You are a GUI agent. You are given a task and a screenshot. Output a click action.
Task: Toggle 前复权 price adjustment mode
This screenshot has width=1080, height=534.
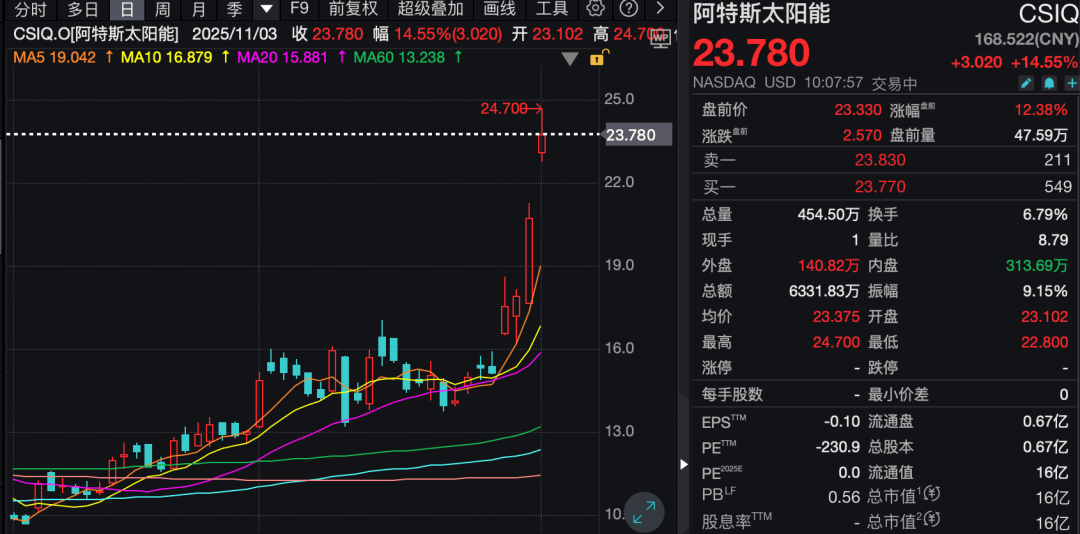coord(354,9)
